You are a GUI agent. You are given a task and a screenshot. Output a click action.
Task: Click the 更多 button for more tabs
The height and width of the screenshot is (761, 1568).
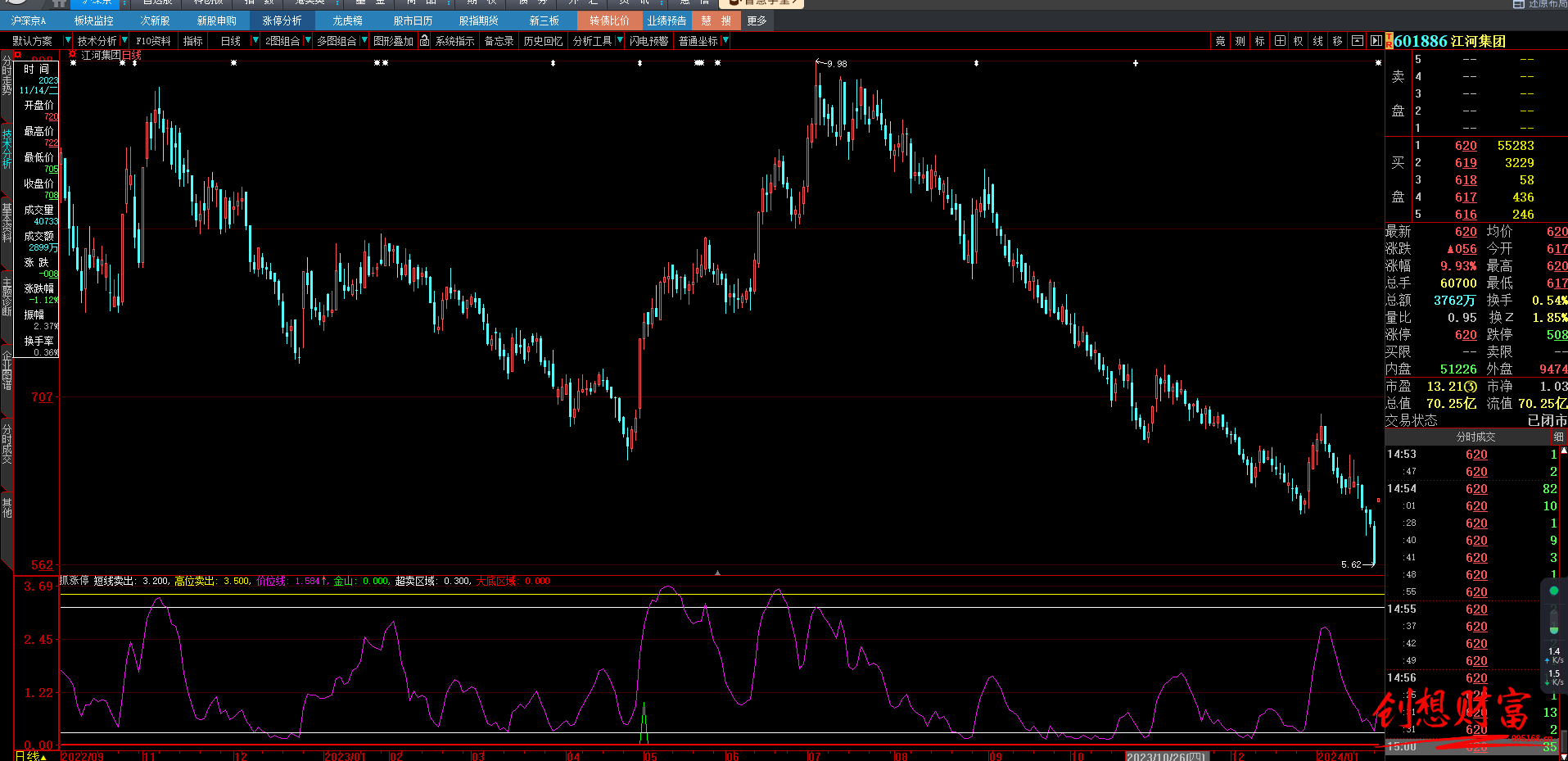[x=757, y=20]
